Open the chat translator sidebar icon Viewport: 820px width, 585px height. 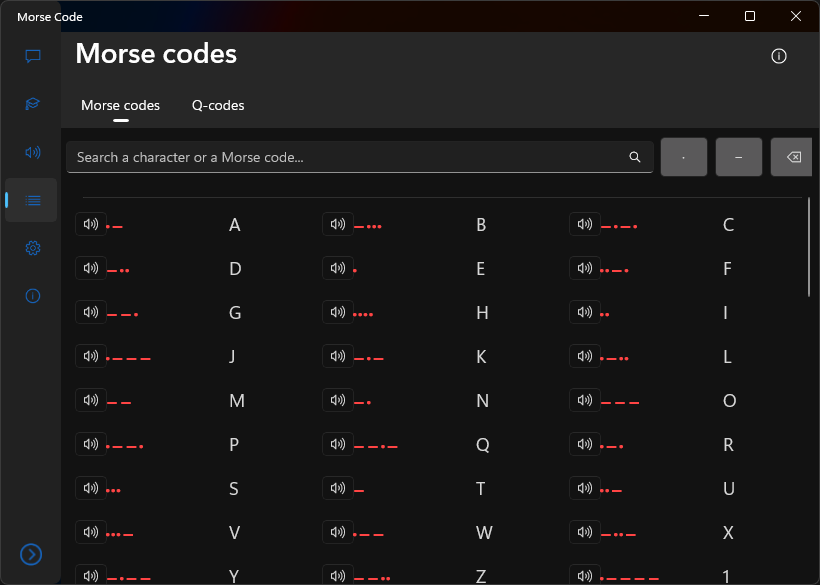(x=33, y=56)
